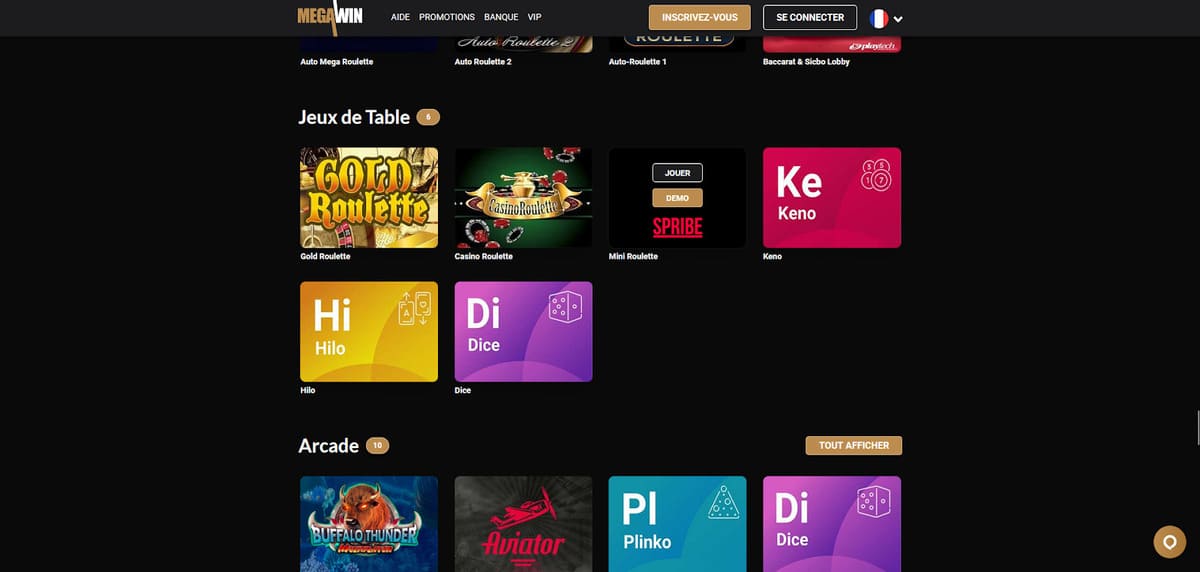Open the Auto Roulette 2 thumbnail
This screenshot has height=572, width=1200.
(x=523, y=44)
